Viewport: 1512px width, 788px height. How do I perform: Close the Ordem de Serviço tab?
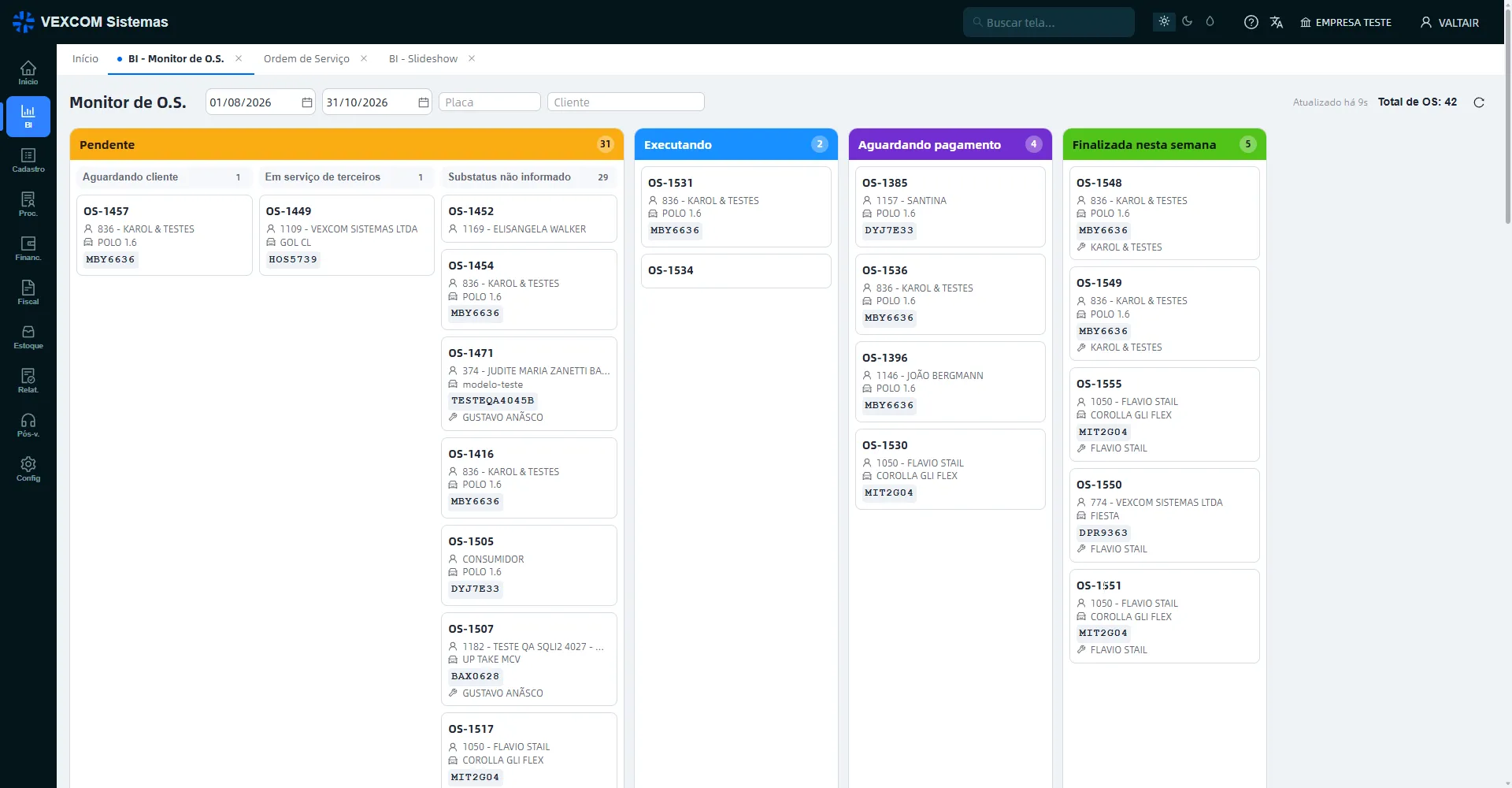[364, 58]
